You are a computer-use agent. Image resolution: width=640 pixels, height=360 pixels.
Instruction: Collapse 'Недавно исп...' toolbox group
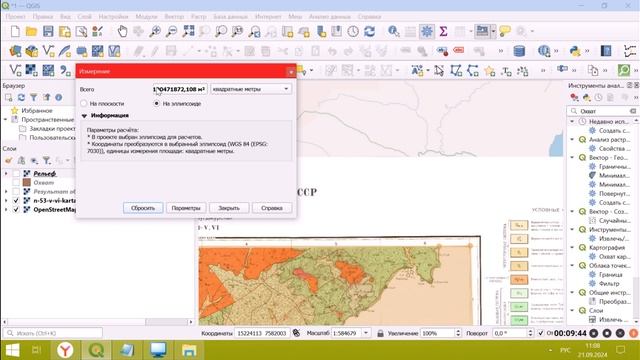[x=572, y=122]
